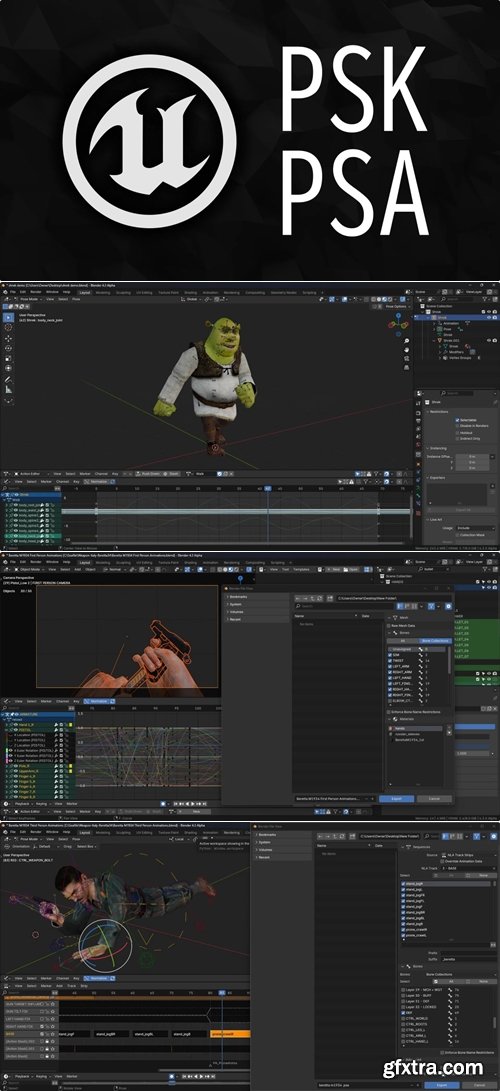The height and width of the screenshot is (1091, 500).
Task: Uncheck TWIST bone collection in first-person export
Action: (390, 660)
